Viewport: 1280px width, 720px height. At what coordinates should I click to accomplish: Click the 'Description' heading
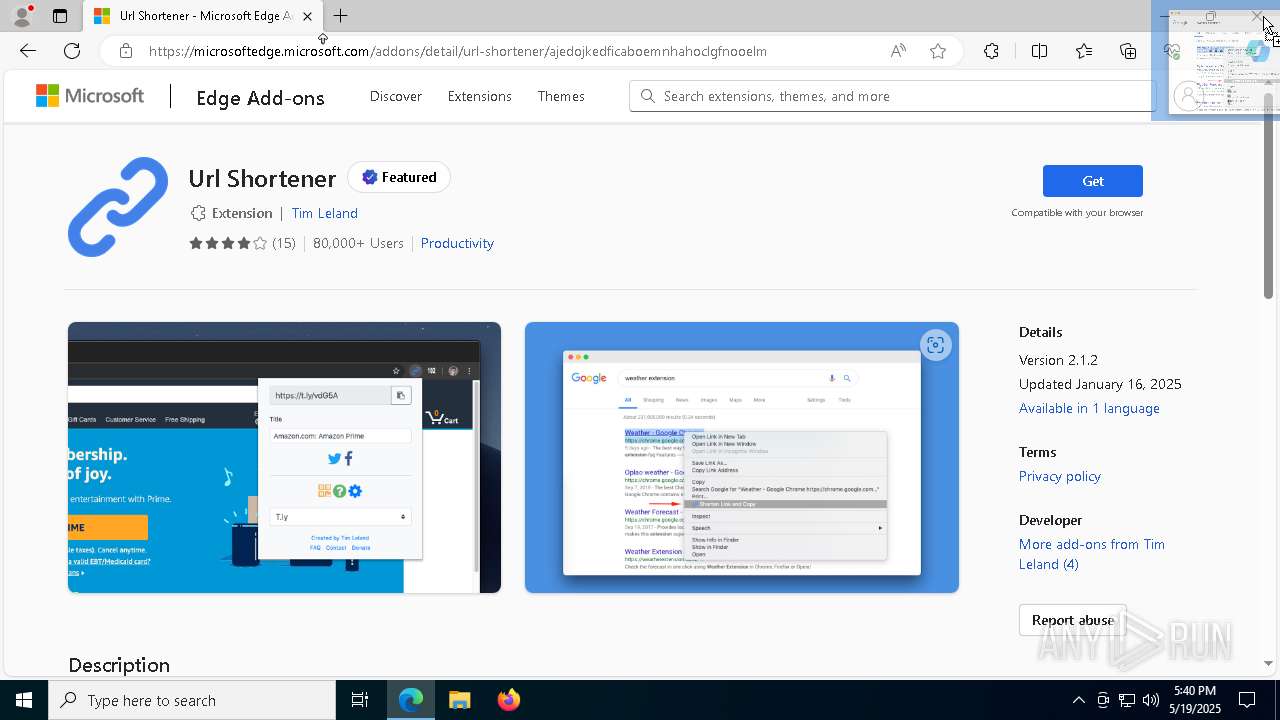(119, 665)
